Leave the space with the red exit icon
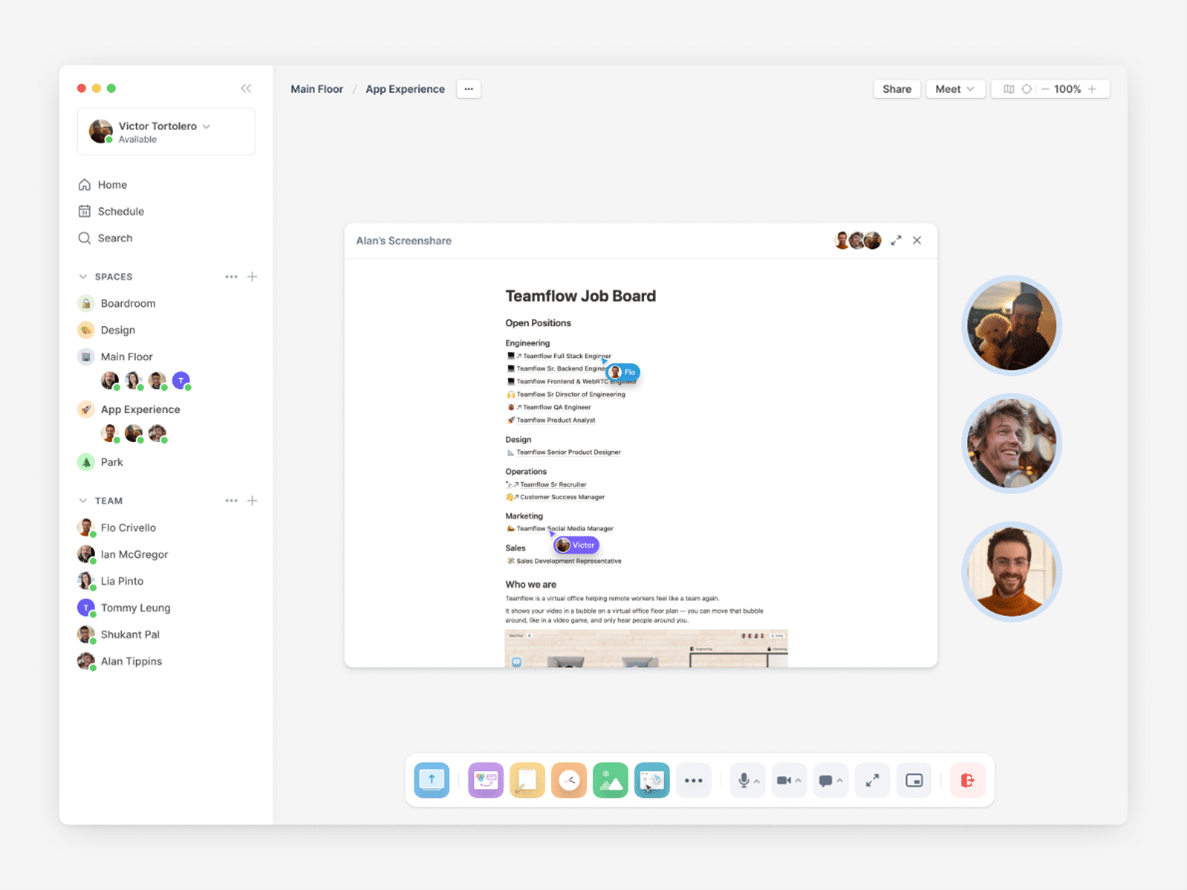Screen dimensions: 1187x890 tap(967, 780)
